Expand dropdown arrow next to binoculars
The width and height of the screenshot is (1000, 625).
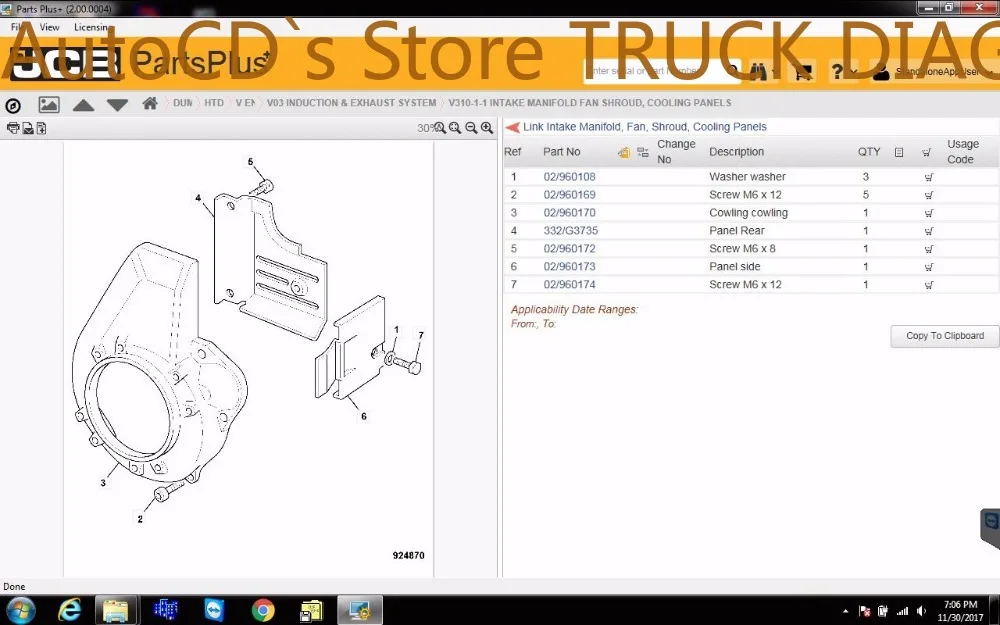coord(774,72)
